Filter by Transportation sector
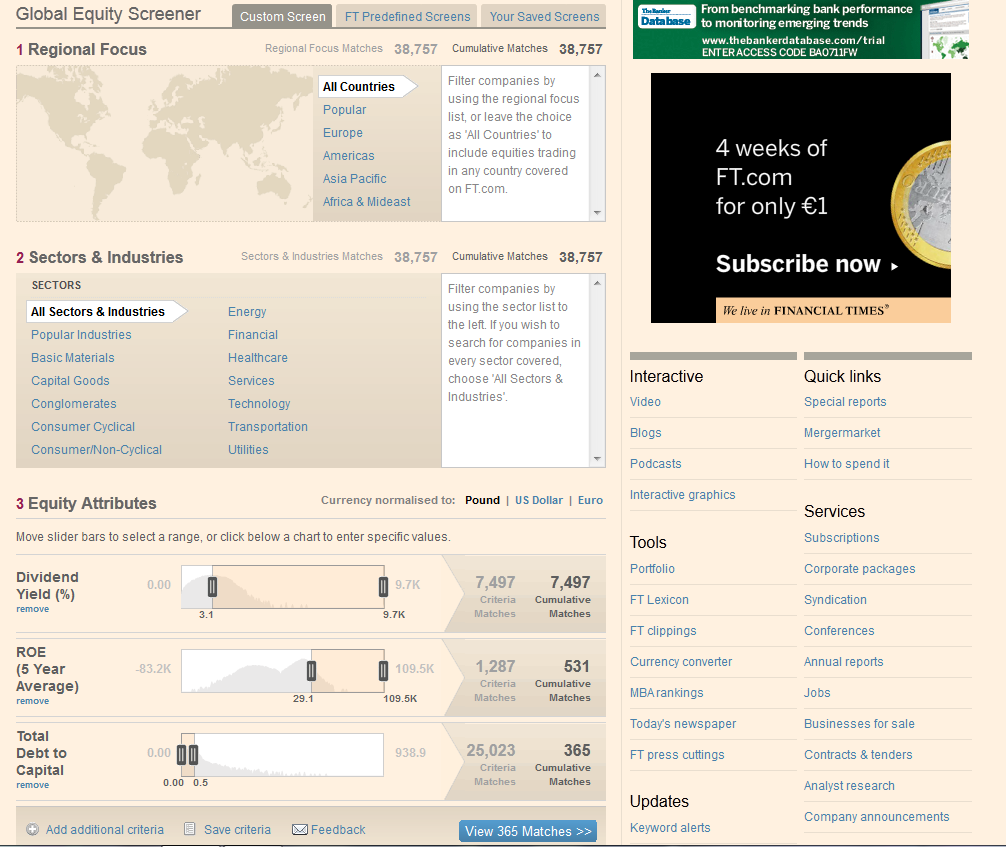Viewport: 1006px width, 847px height. [x=268, y=427]
